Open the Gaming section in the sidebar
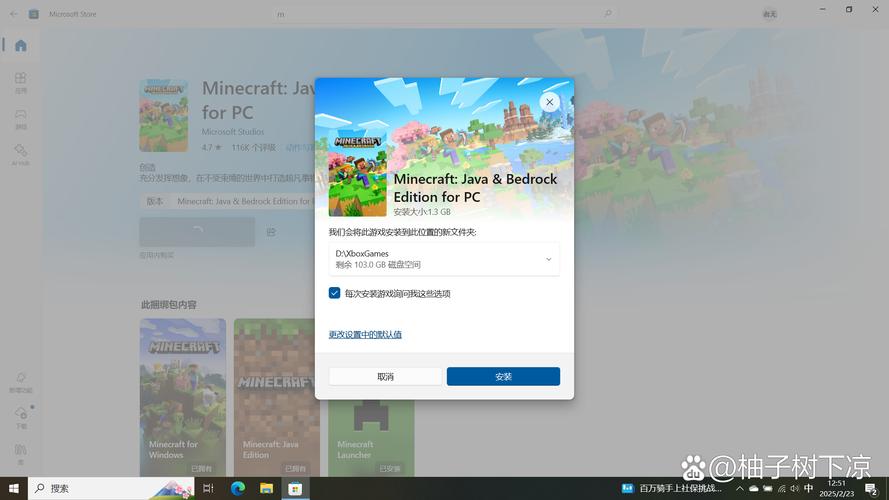Screen dimensions: 889x500 pos(21,118)
